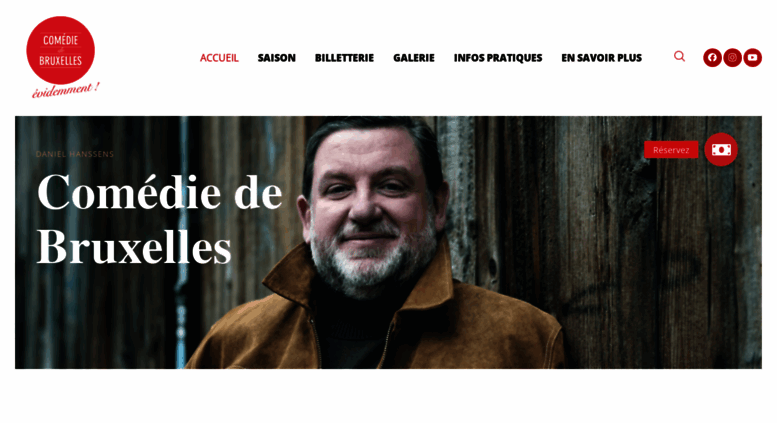Click the round ticket icon button

(x=721, y=150)
